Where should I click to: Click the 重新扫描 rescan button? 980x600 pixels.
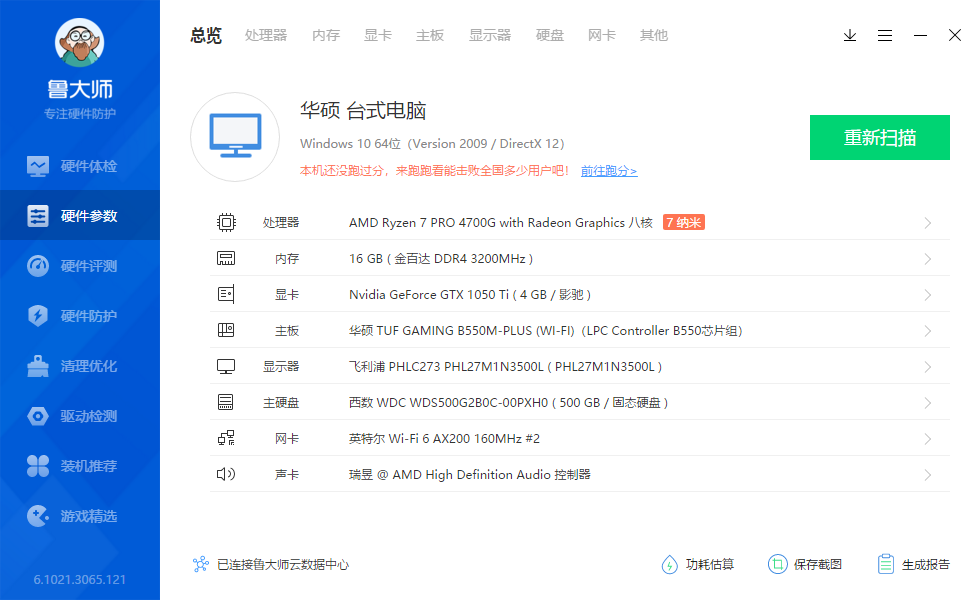click(879, 137)
